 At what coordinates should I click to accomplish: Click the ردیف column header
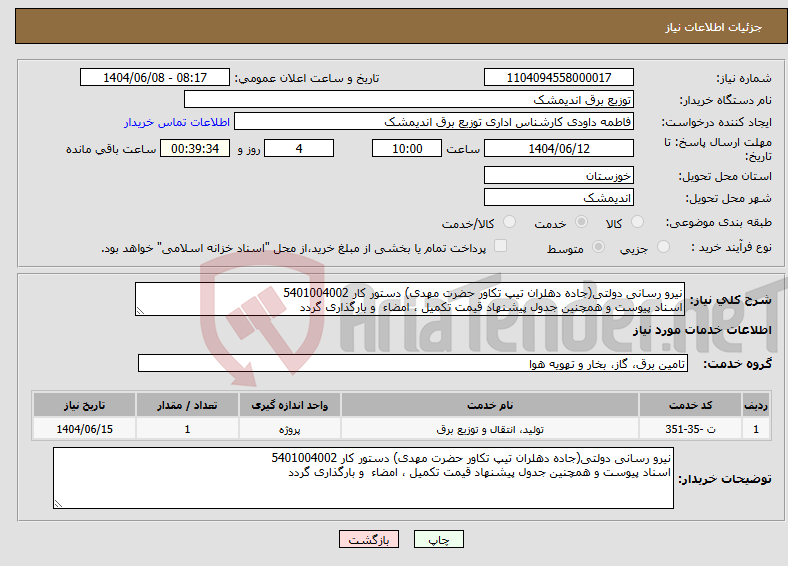(756, 405)
